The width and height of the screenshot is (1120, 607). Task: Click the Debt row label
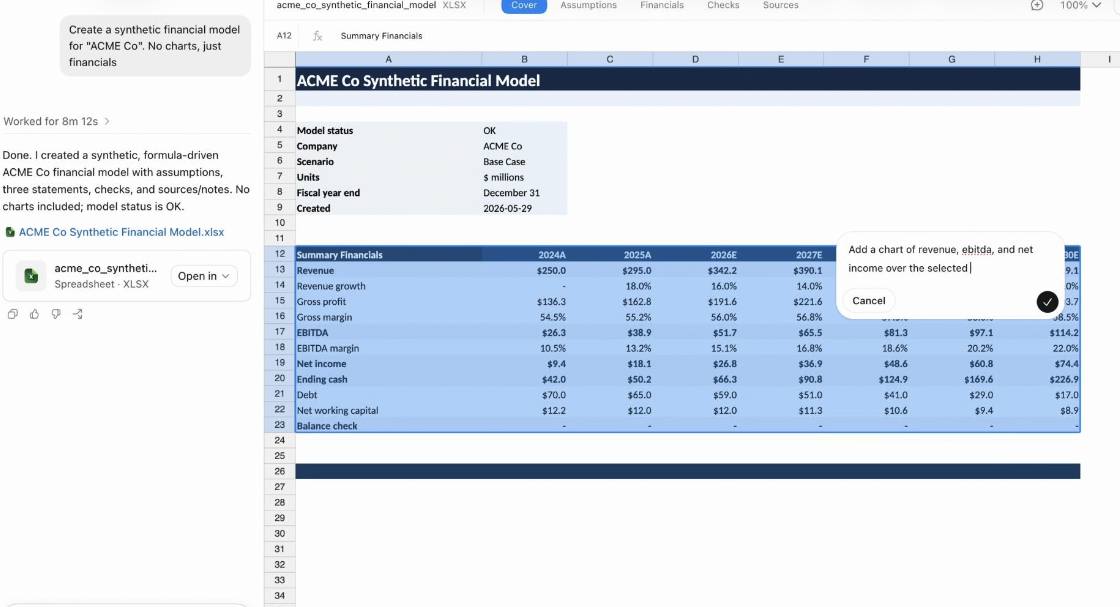[x=389, y=395]
